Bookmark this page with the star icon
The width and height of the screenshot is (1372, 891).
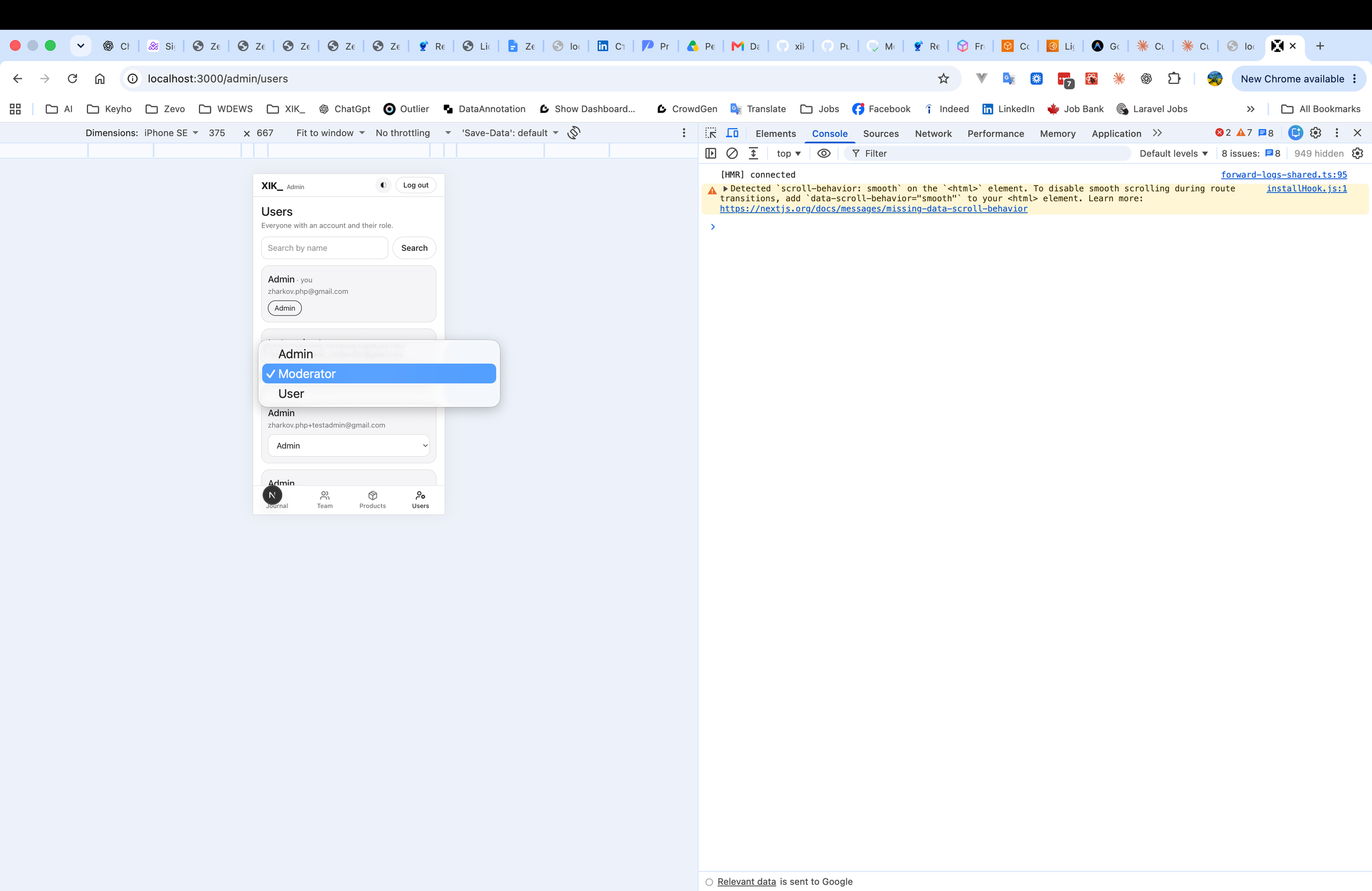coord(943,79)
